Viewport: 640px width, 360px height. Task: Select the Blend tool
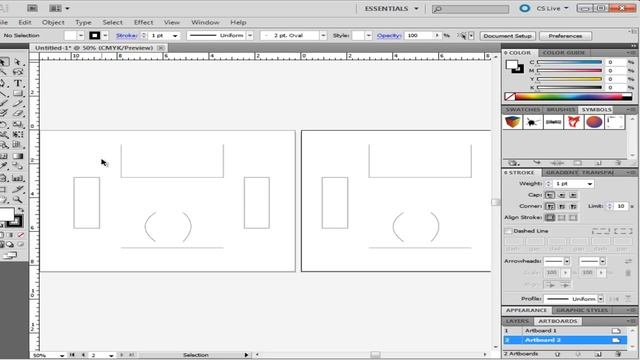pos(18,166)
